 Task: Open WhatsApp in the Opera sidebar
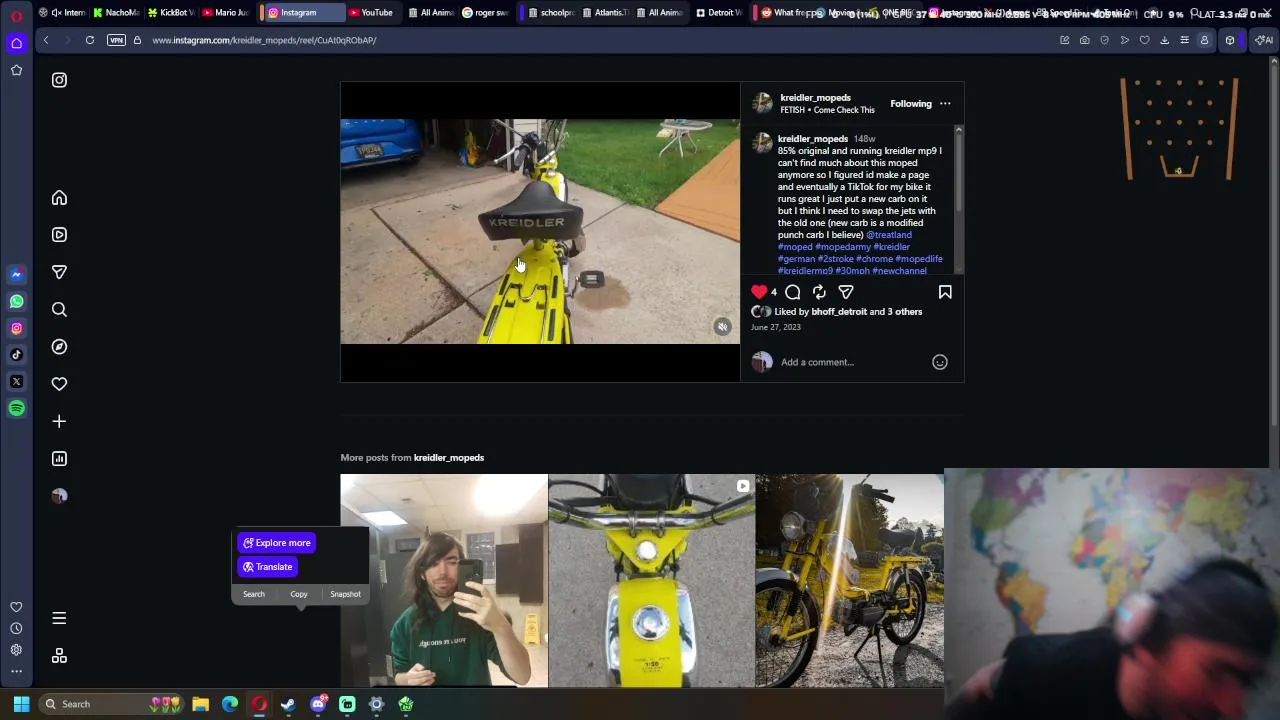tap(16, 301)
